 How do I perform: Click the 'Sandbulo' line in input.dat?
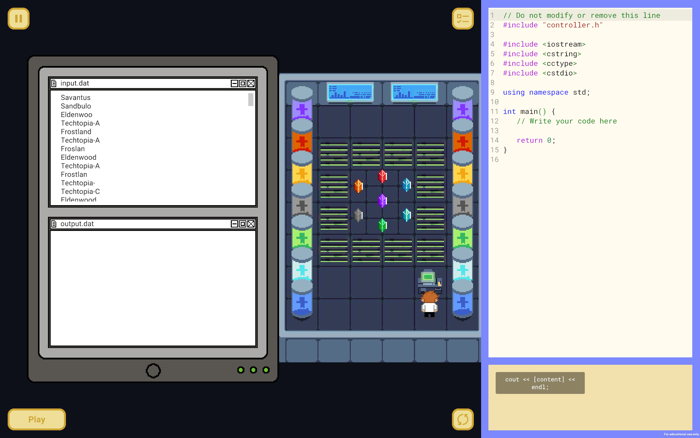click(76, 106)
